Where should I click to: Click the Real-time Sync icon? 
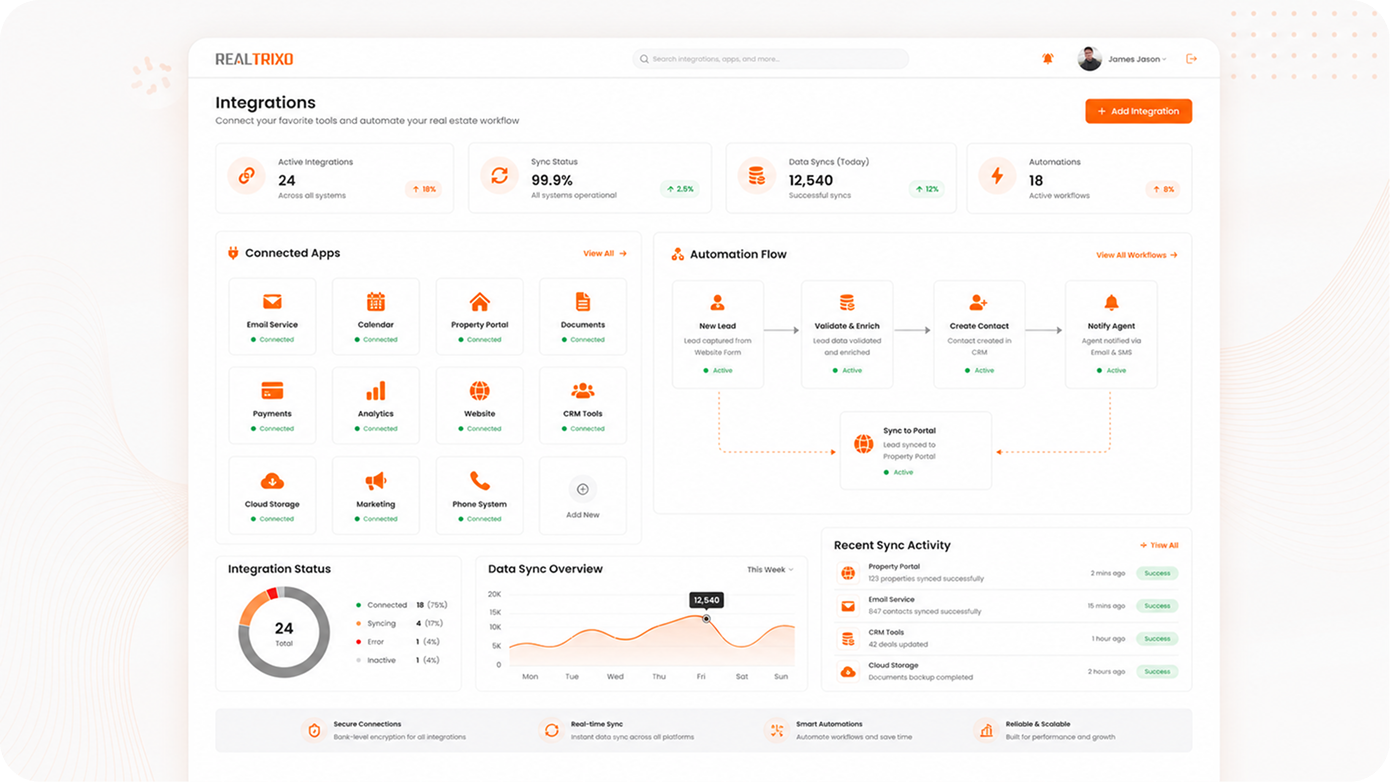tap(551, 731)
